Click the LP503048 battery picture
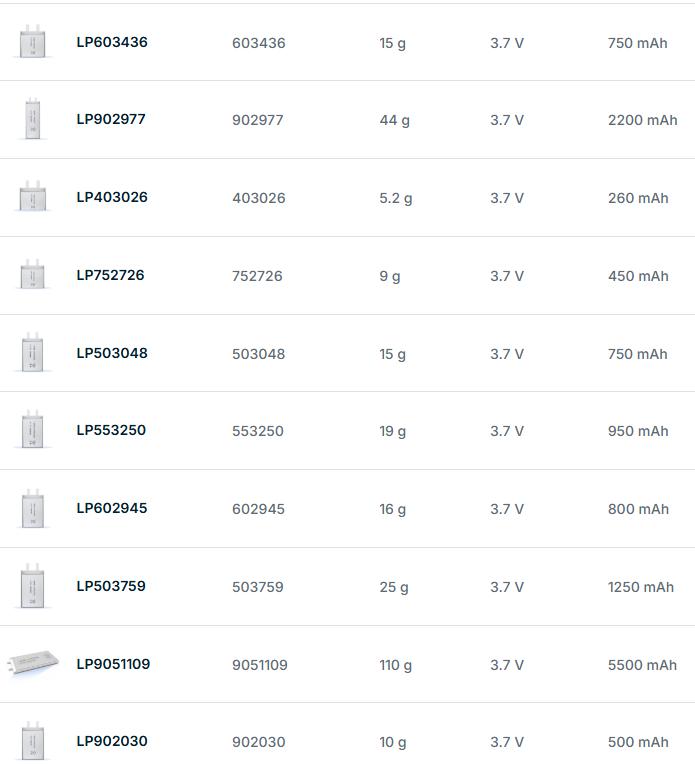Image resolution: width=695 pixels, height=764 pixels. pos(32,353)
